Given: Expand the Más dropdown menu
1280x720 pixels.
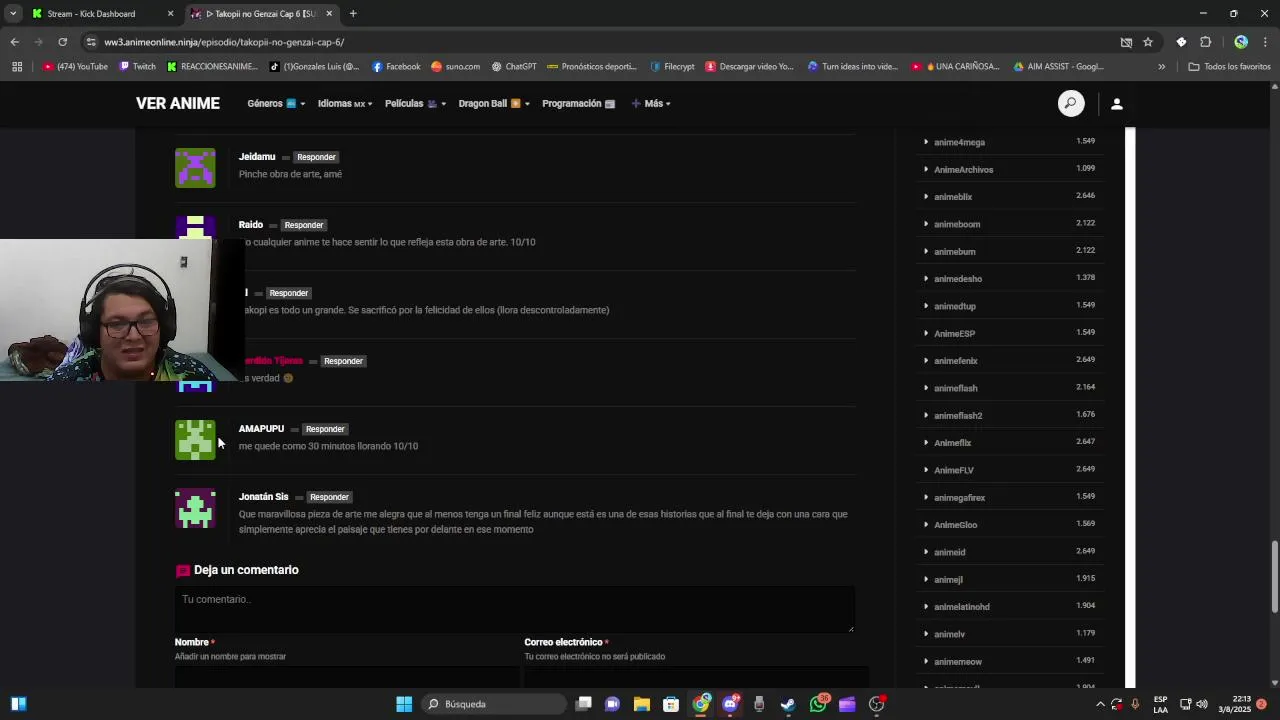Looking at the screenshot, I should (651, 104).
